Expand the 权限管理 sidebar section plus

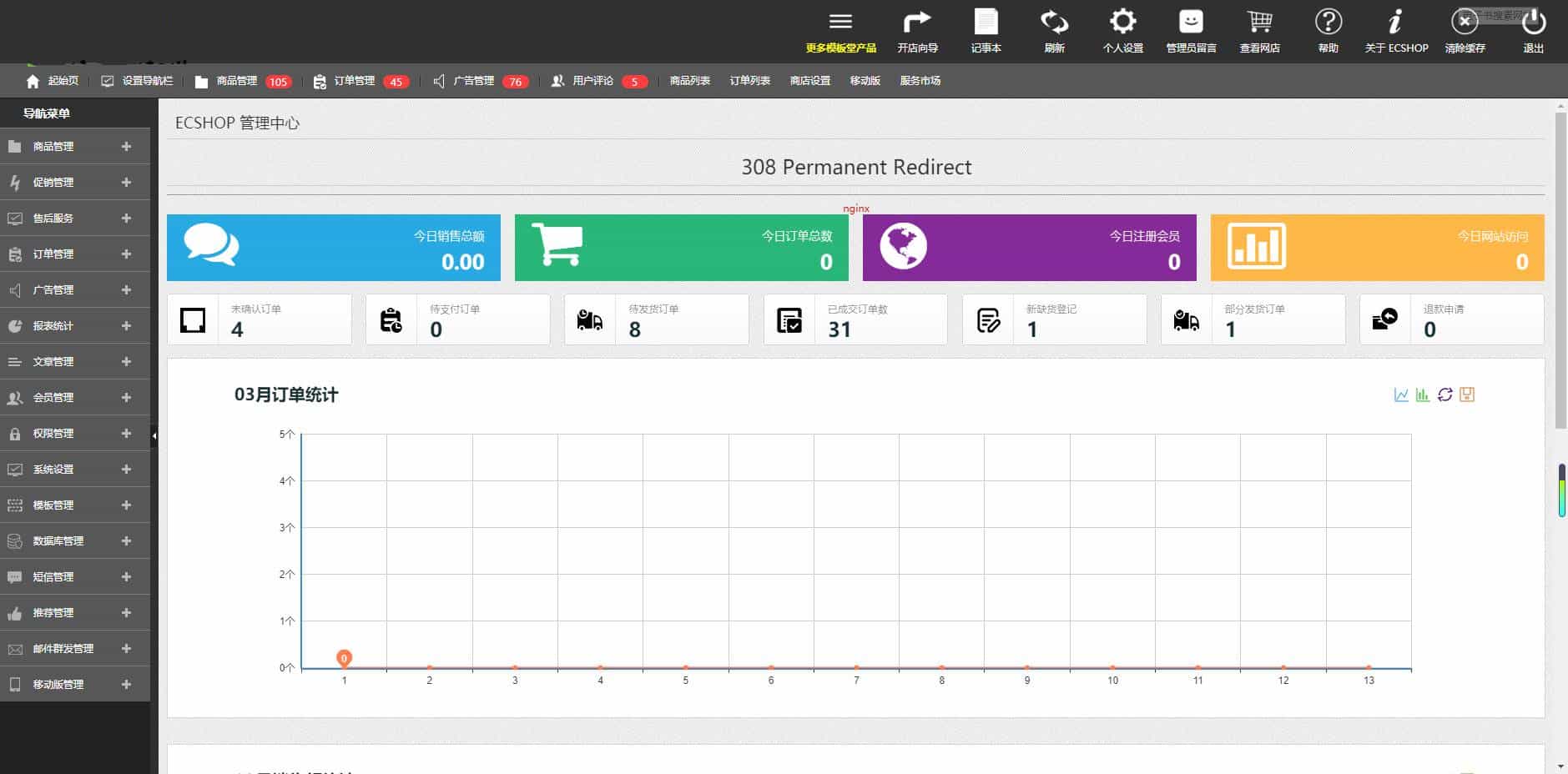coord(126,434)
